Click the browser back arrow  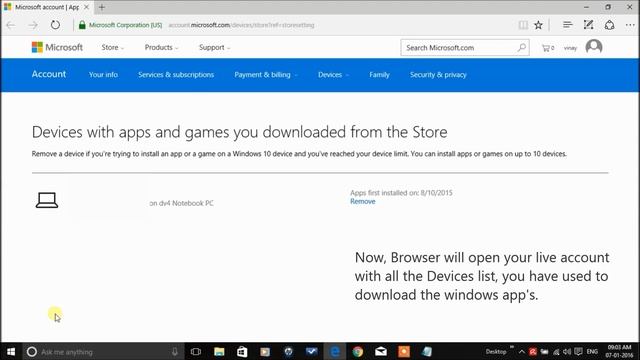(x=11, y=25)
